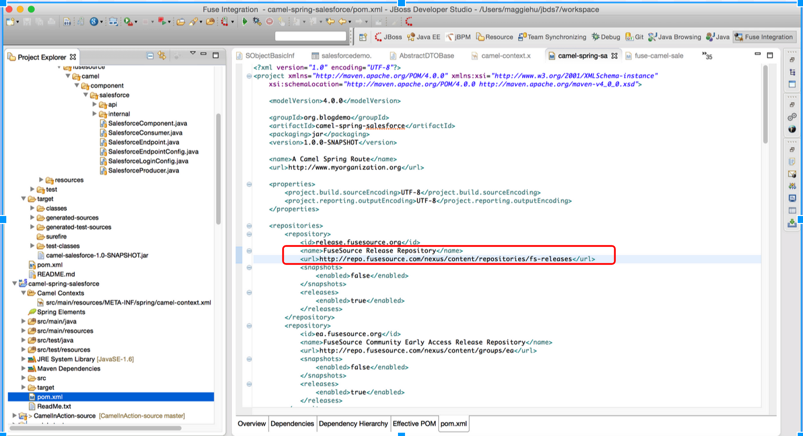Select camel-salesforce-1.0-SNAPSHOT.jar file
This screenshot has height=436, width=803.
pyautogui.click(x=92, y=255)
